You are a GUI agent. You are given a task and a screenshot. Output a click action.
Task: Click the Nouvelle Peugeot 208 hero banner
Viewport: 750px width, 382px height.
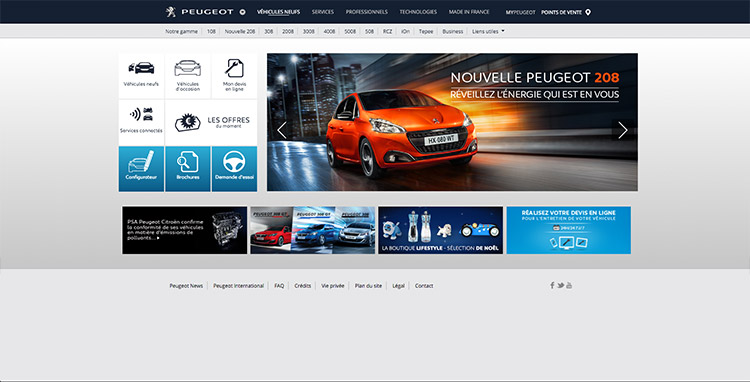pyautogui.click(x=452, y=122)
